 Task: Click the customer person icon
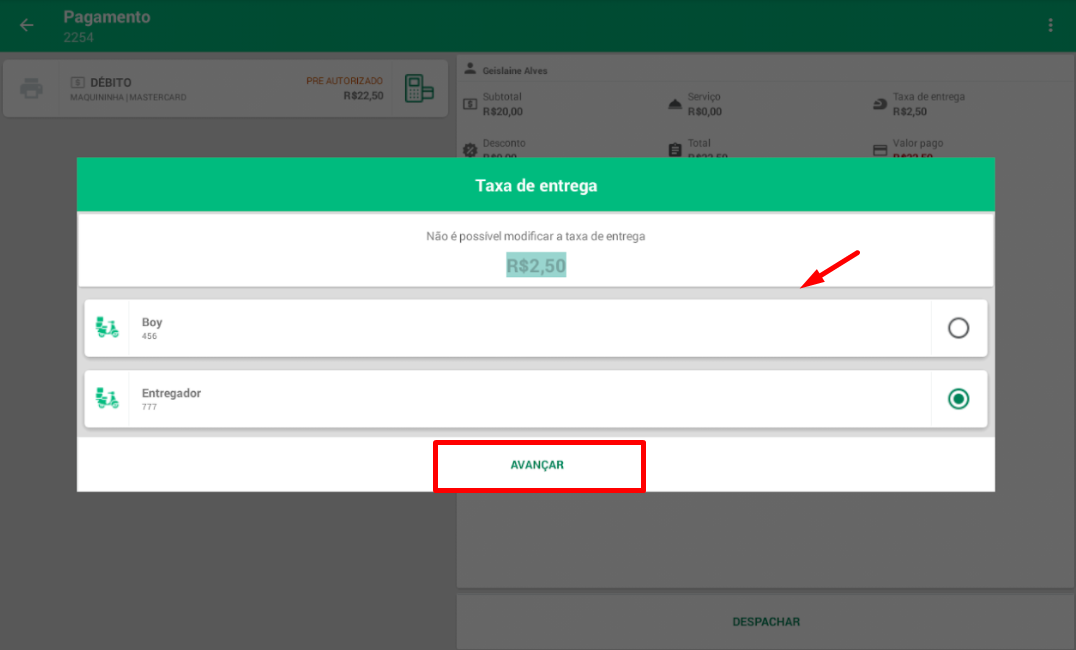coord(470,69)
